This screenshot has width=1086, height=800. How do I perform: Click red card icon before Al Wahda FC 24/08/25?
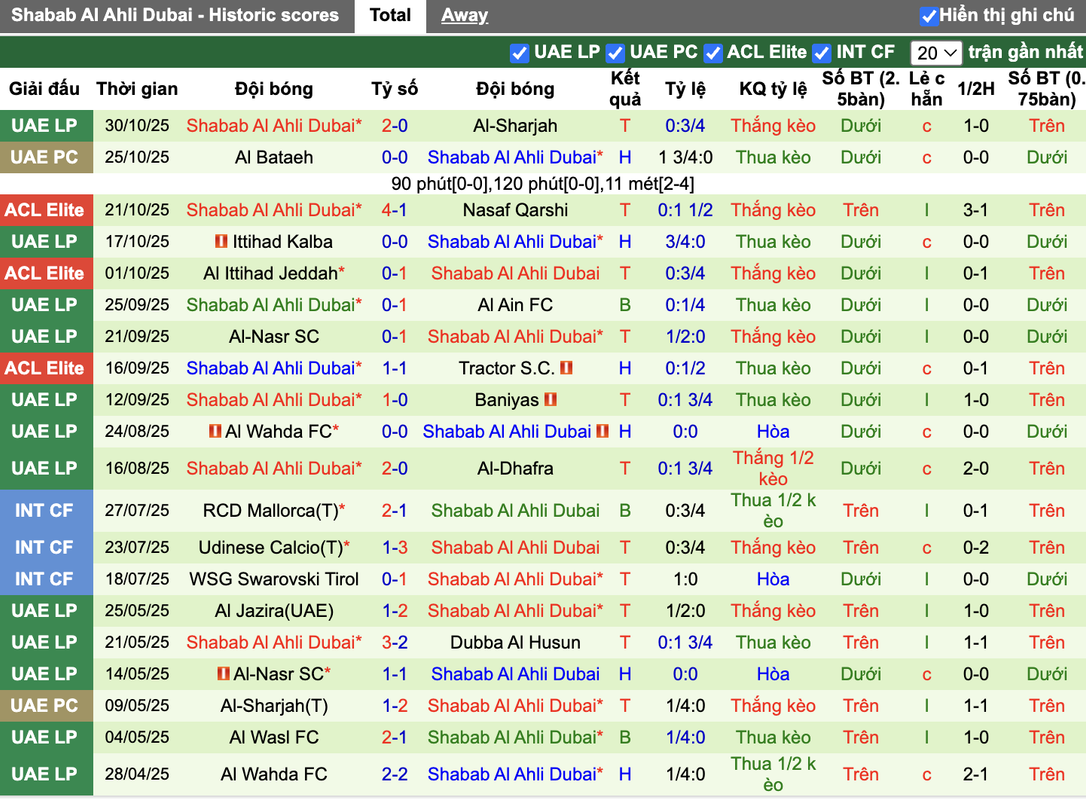215,432
